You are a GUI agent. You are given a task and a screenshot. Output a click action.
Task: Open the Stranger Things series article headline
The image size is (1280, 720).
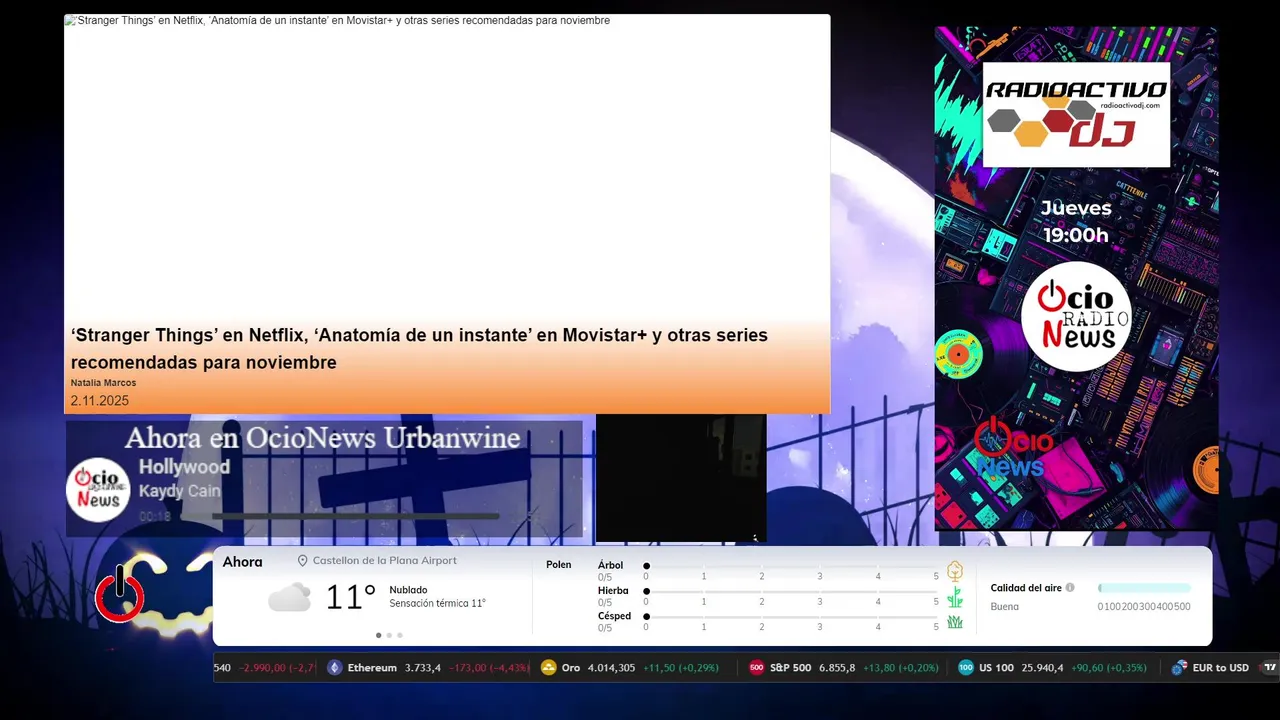click(419, 348)
